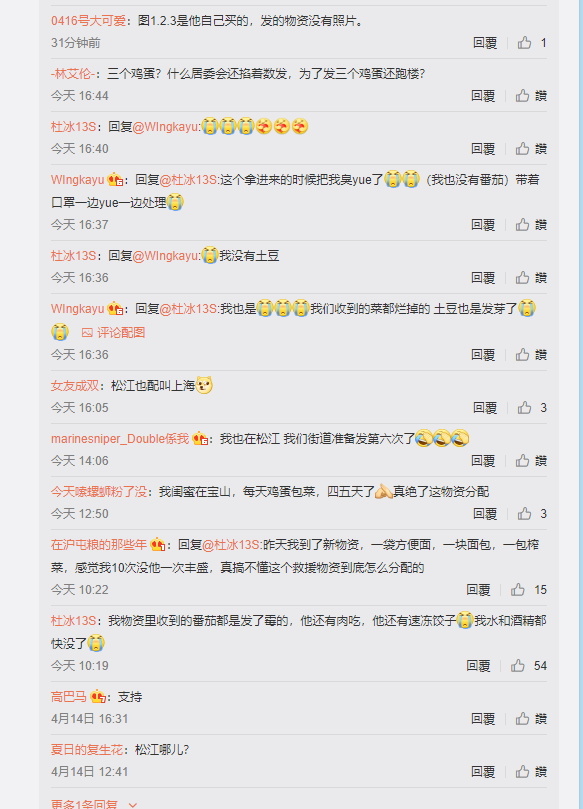Image resolution: width=583 pixels, height=809 pixels.
Task: Like 女友成双's comment about 松江
Action: (525, 408)
